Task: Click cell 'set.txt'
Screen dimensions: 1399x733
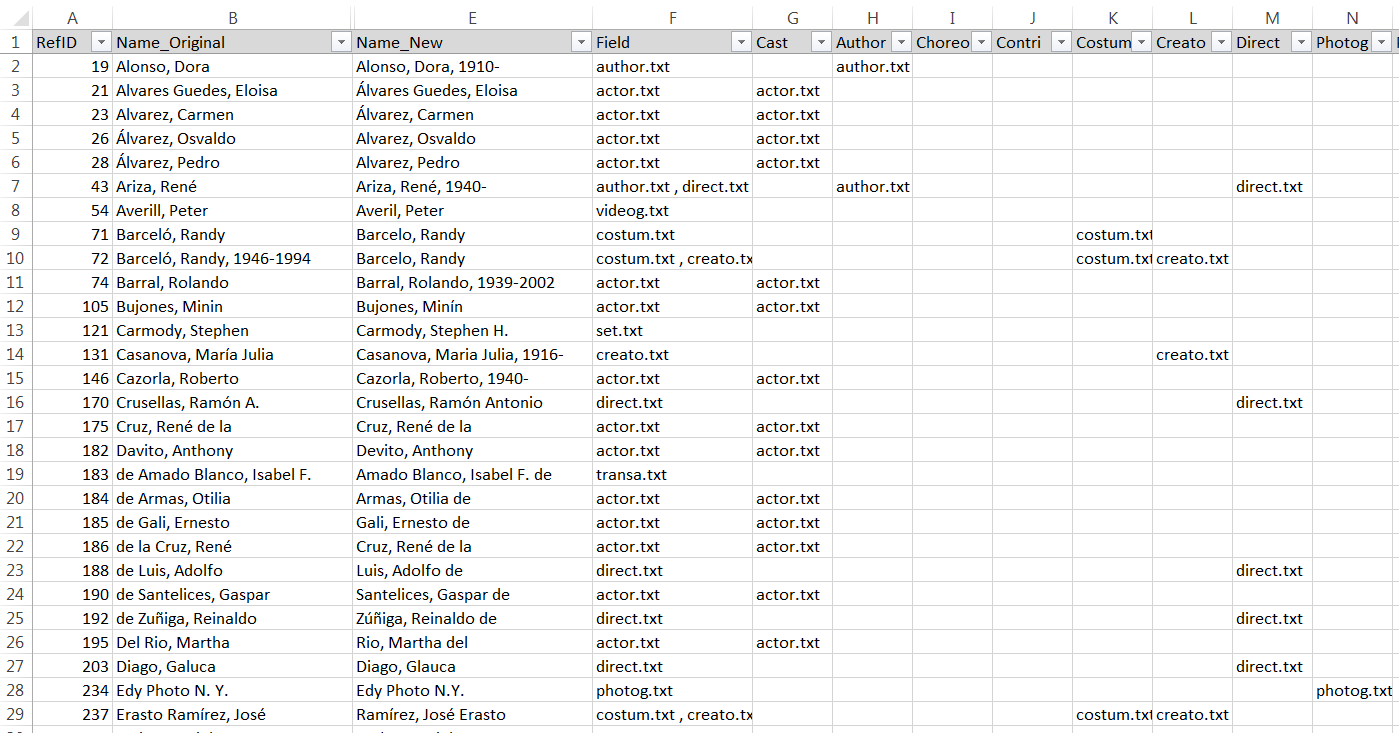Action: click(672, 330)
